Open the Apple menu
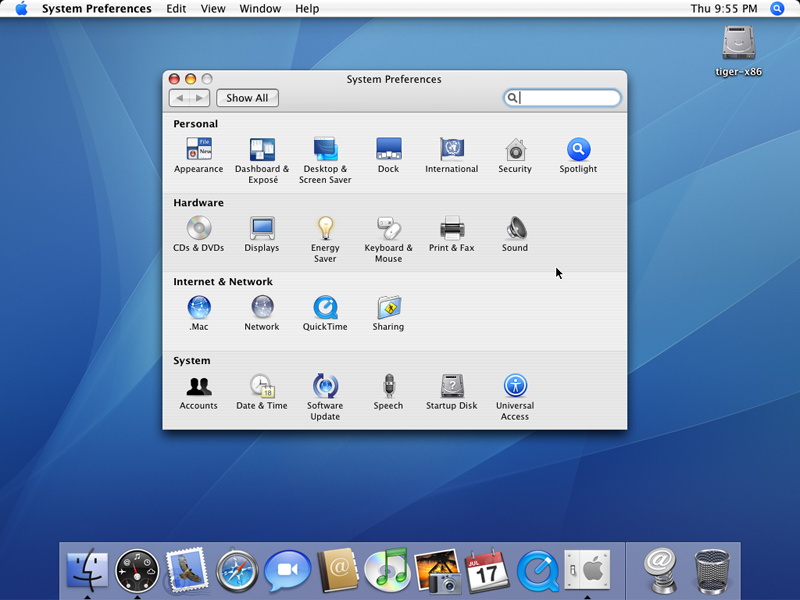Screen dimensions: 800x600 point(21,9)
